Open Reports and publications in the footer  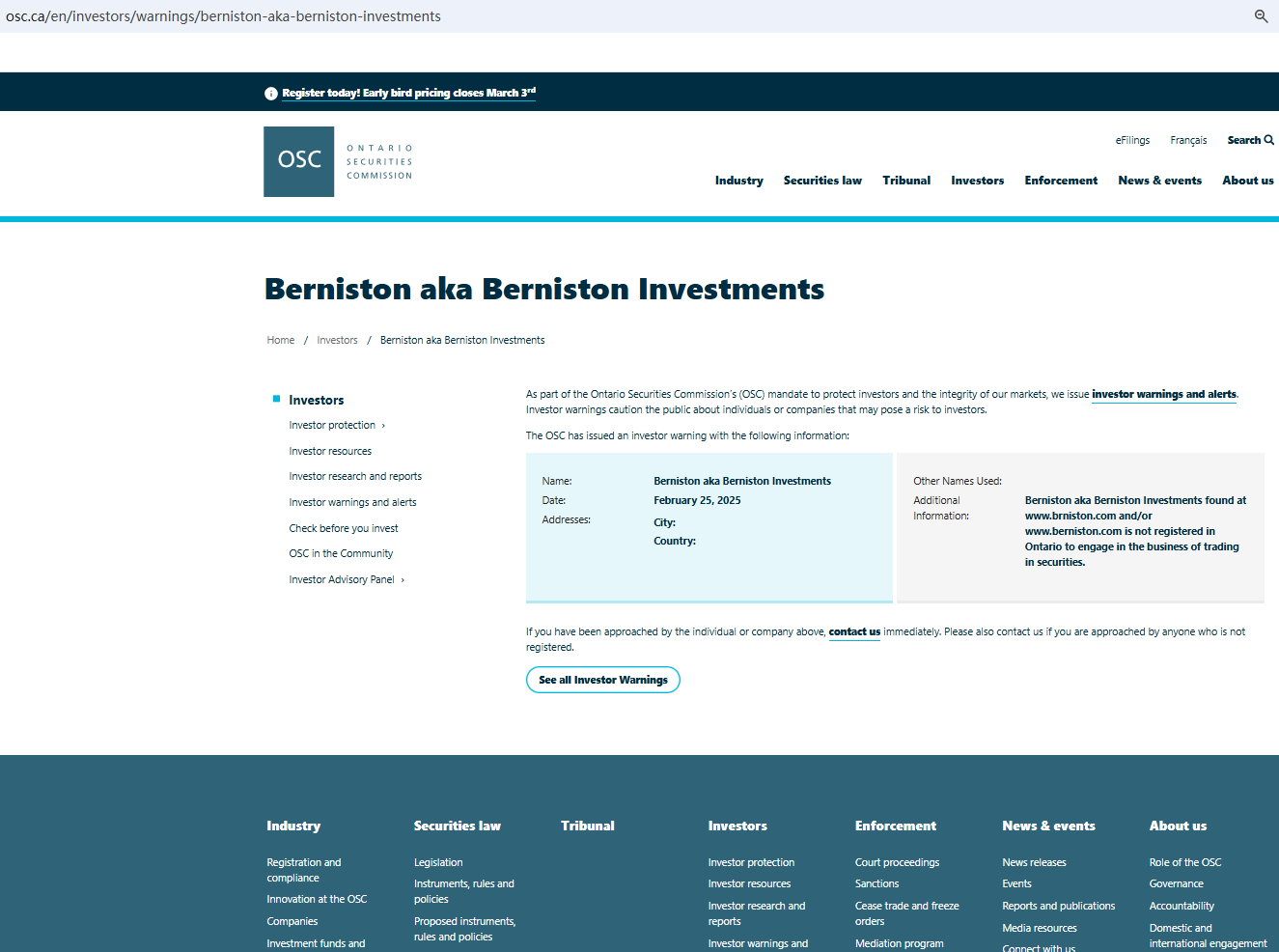(1058, 906)
